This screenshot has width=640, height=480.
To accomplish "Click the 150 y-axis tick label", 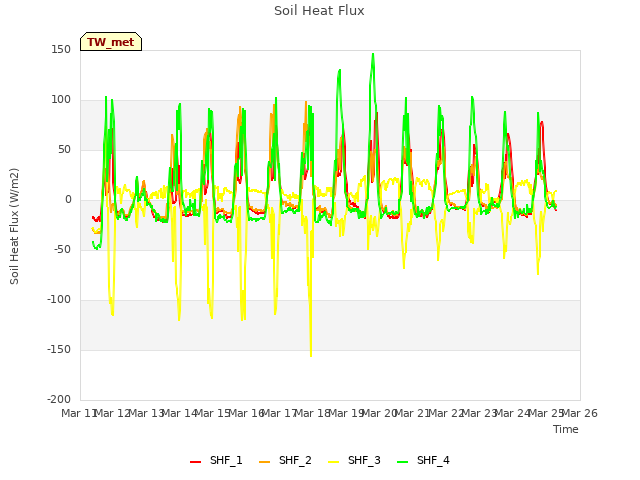I will tap(61, 49).
